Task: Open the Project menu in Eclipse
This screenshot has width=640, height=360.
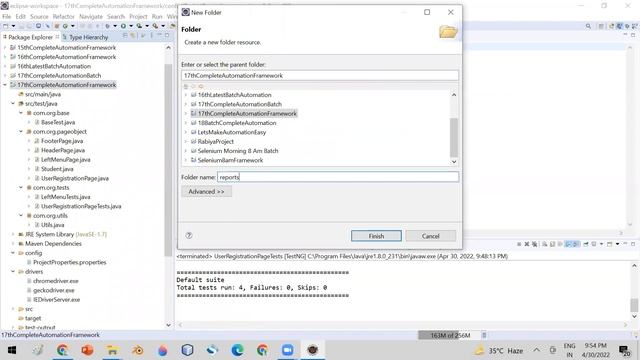Action: point(138,16)
